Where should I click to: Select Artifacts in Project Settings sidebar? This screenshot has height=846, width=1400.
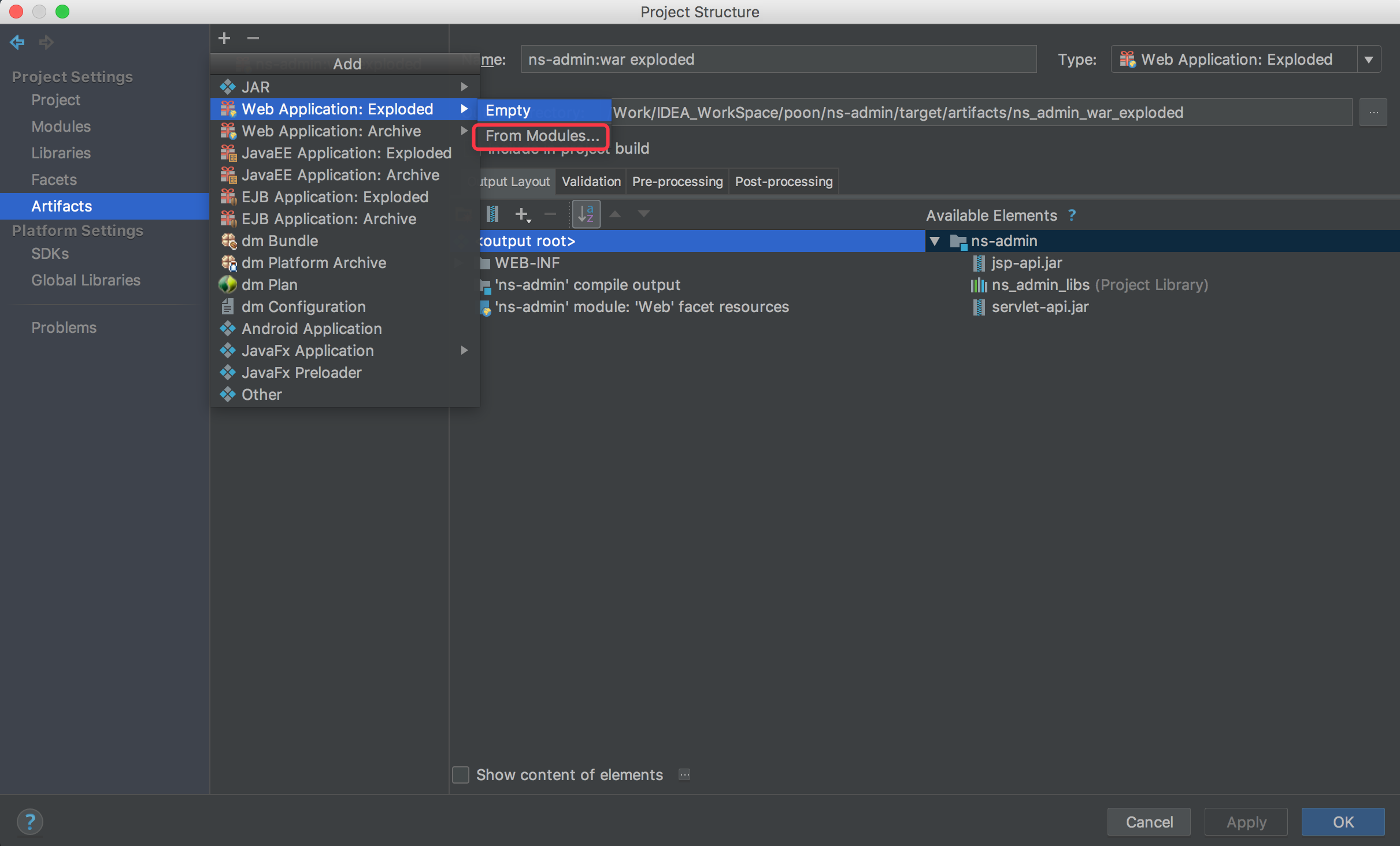point(61,206)
